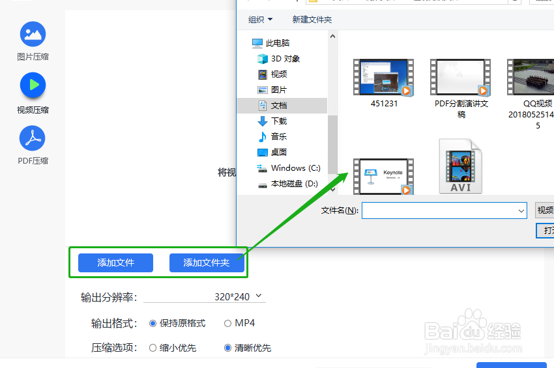Open the PDF compression (PDF压缩) icon
Viewport: 554px width, 368px height.
(x=32, y=138)
